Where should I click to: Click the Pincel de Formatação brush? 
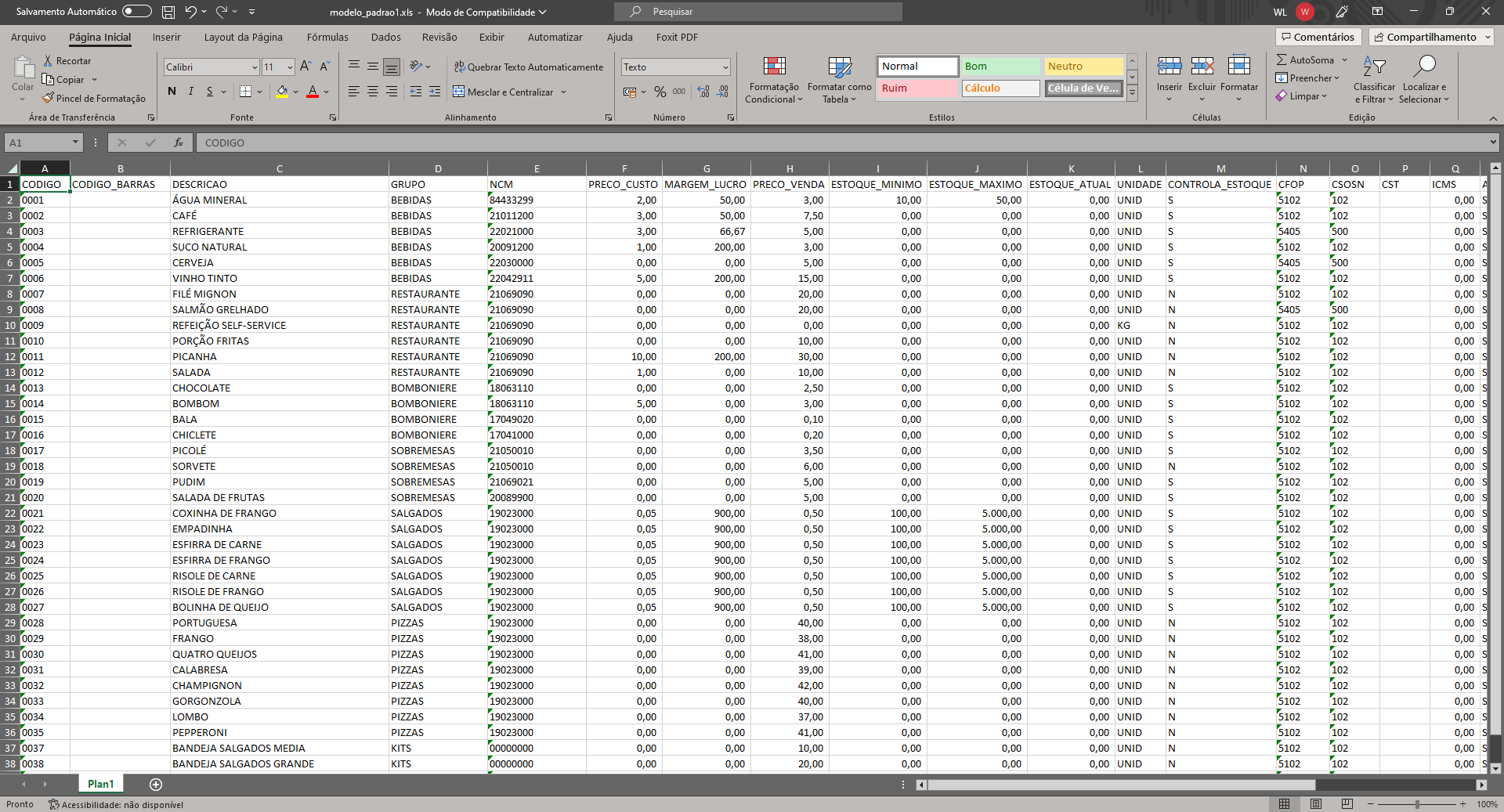tap(49, 98)
